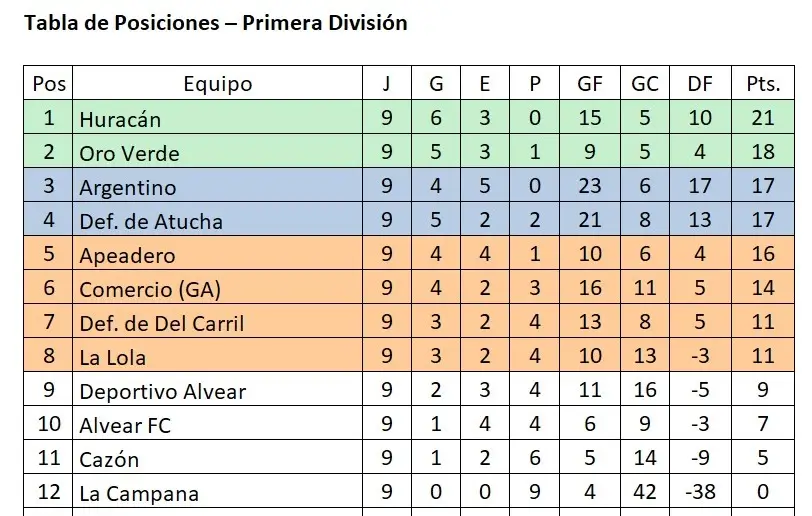Select the DF column header
Image resolution: width=812 pixels, height=516 pixels.
click(700, 84)
